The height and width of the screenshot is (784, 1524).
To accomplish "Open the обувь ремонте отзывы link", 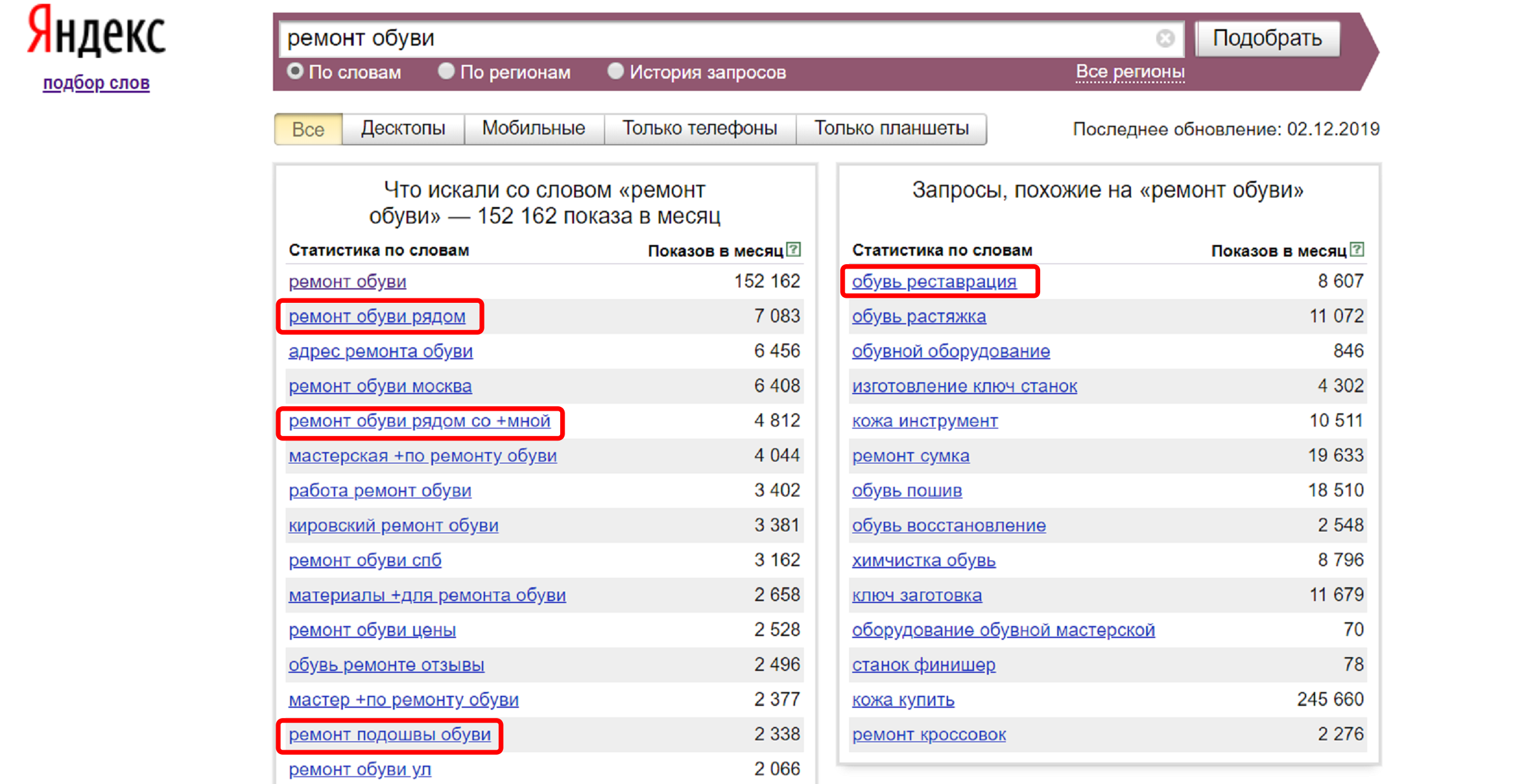I will [x=387, y=665].
